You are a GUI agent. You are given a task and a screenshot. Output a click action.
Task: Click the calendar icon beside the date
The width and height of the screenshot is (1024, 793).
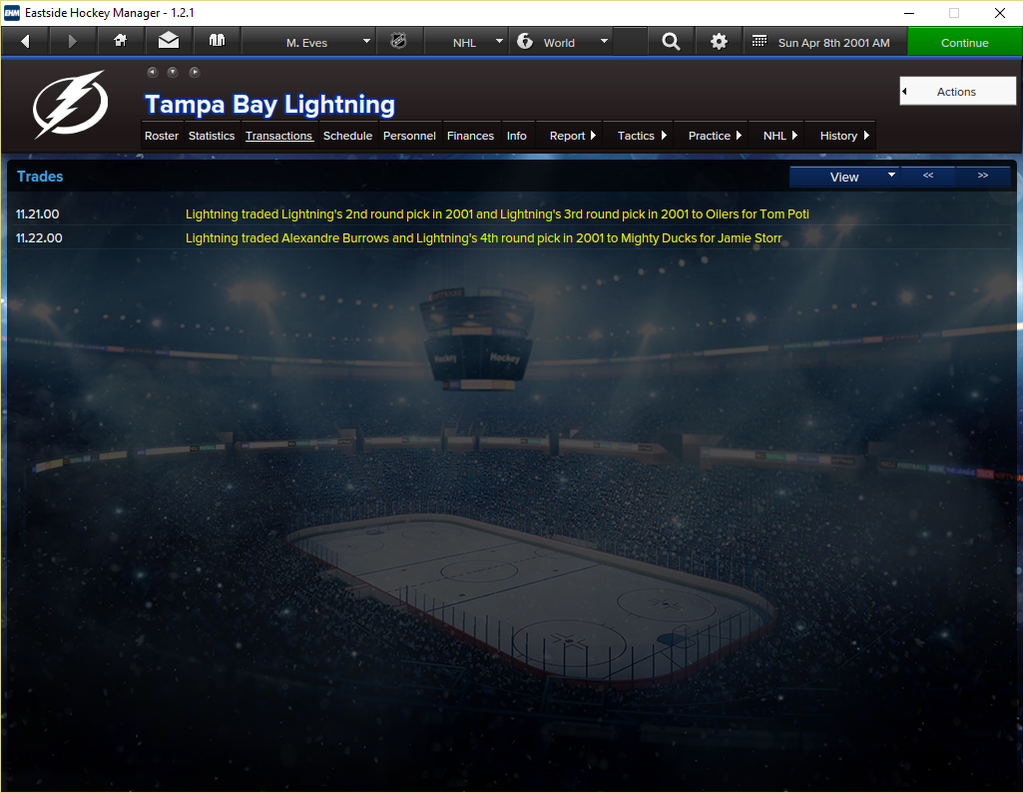[759, 41]
